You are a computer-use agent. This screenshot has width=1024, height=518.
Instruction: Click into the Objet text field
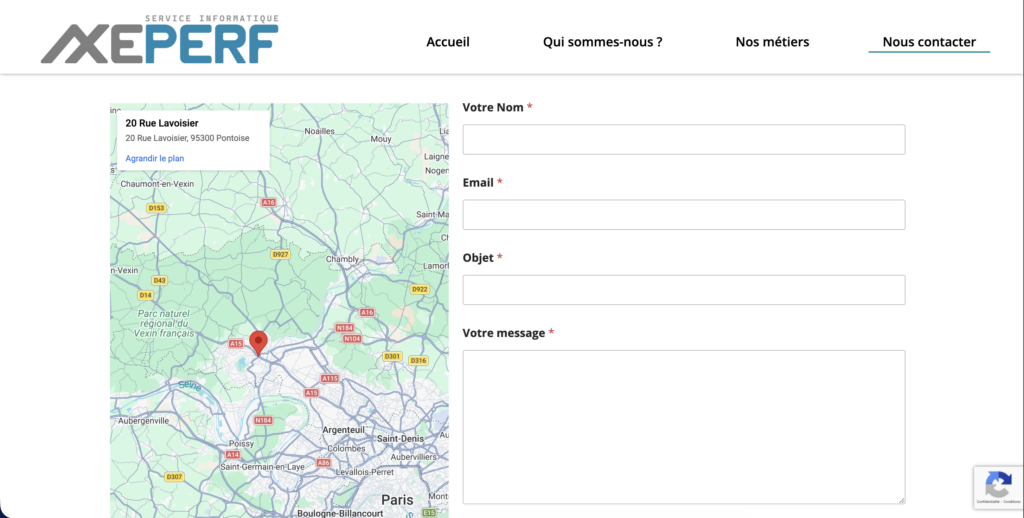point(683,290)
